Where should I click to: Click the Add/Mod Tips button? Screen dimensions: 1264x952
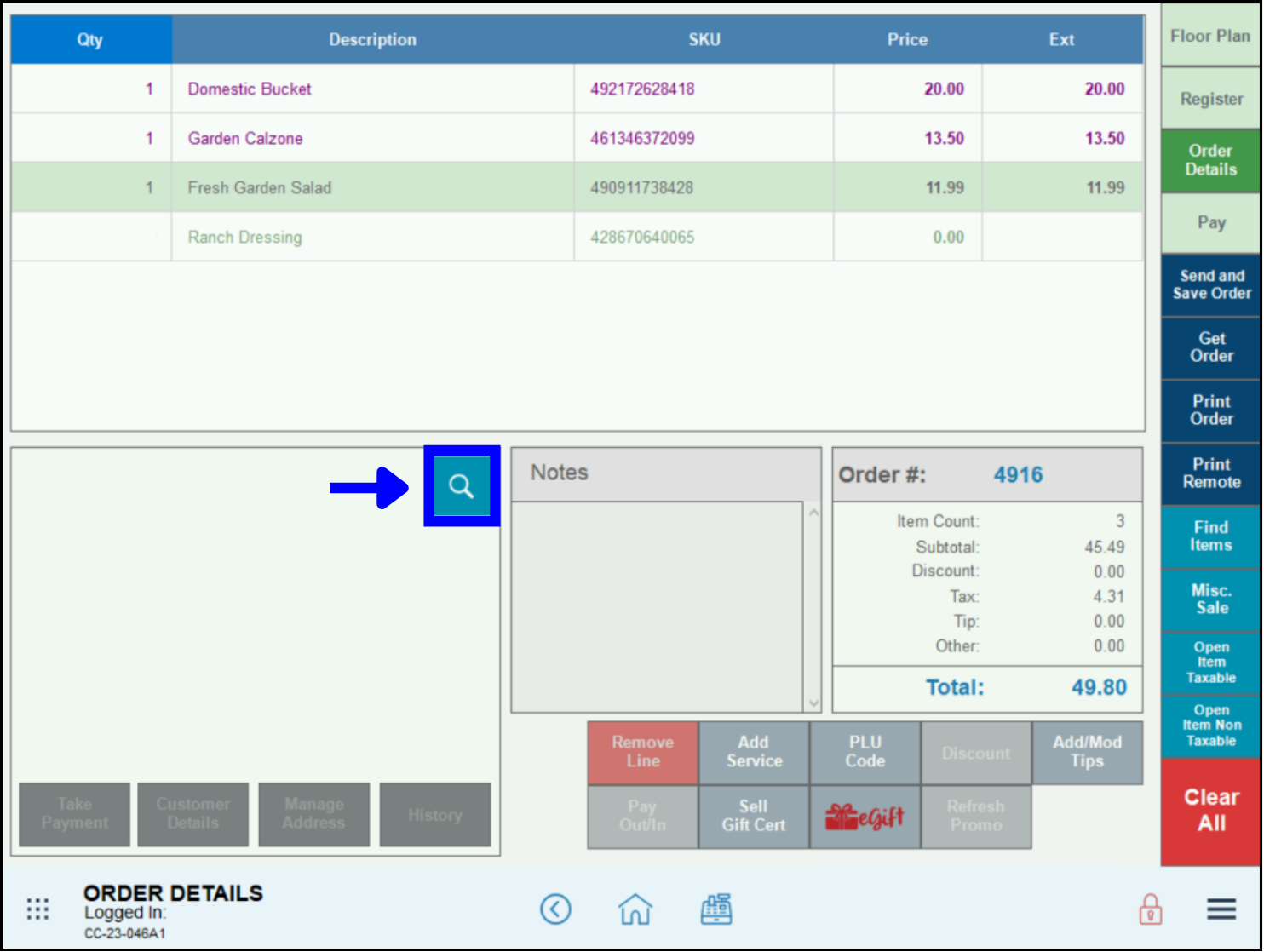coord(1086,752)
